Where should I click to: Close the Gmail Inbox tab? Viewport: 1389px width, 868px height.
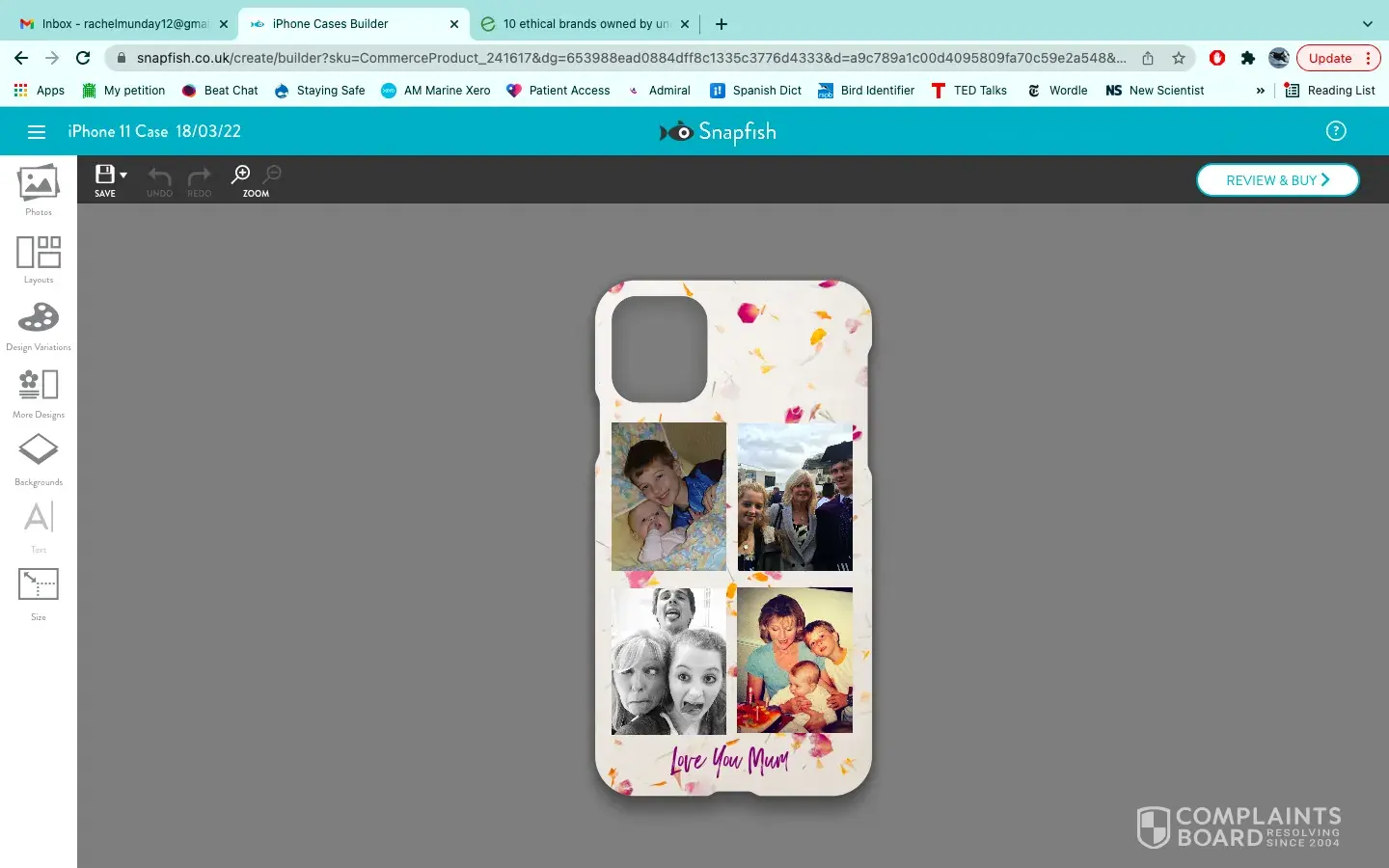[224, 24]
